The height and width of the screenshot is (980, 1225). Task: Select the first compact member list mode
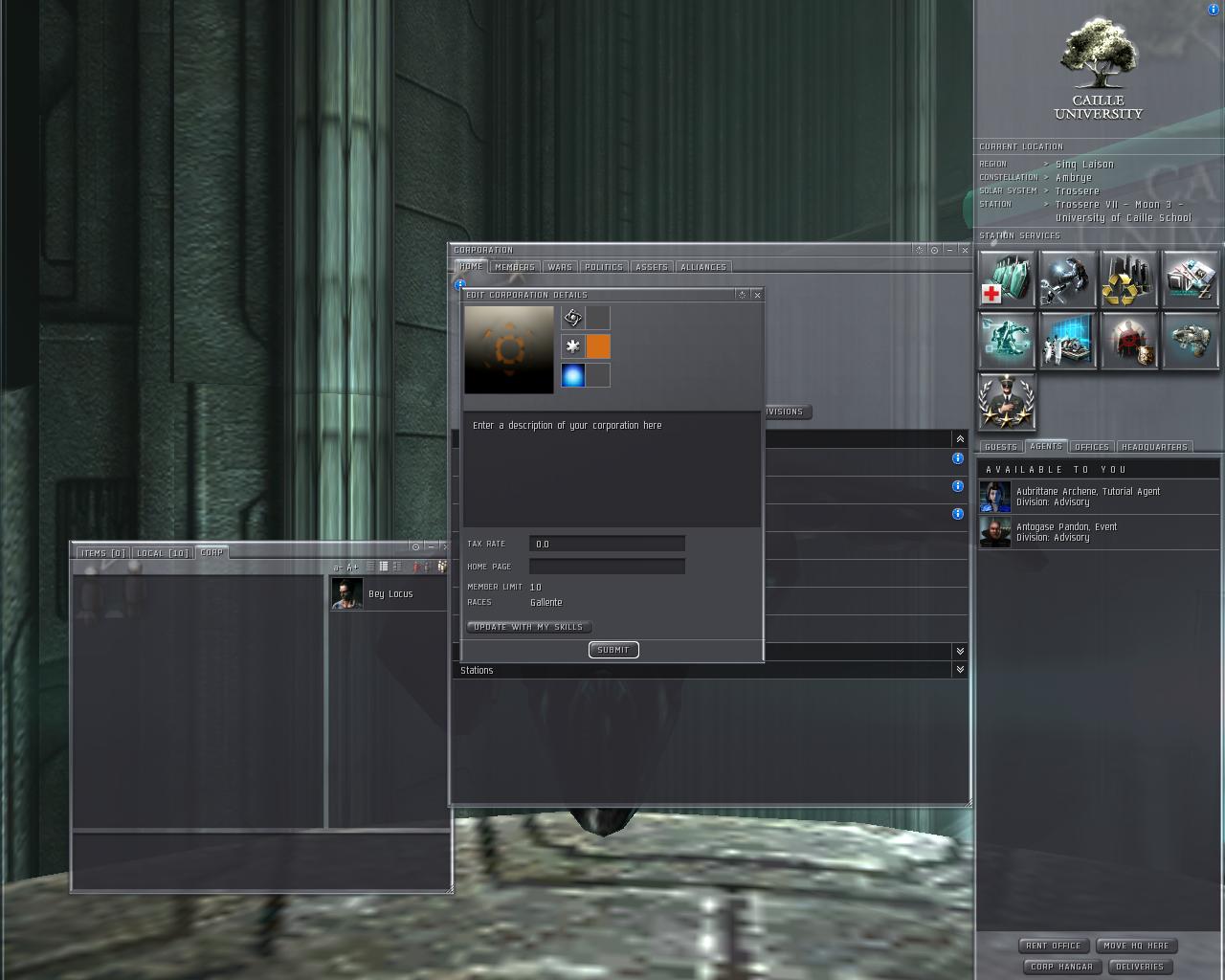click(370, 567)
